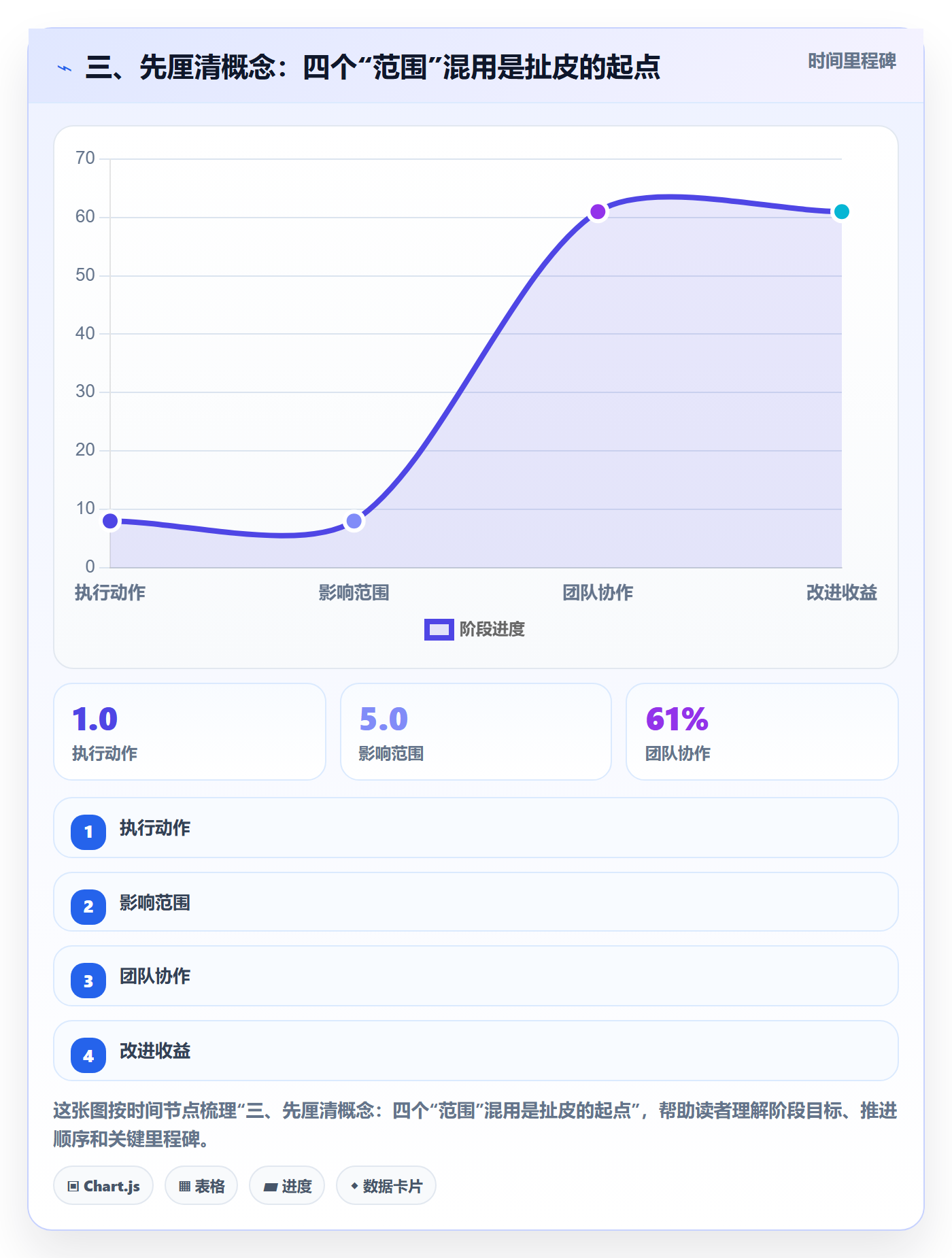
Task: Click the 1.0 执行动作 data card
Action: (190, 732)
